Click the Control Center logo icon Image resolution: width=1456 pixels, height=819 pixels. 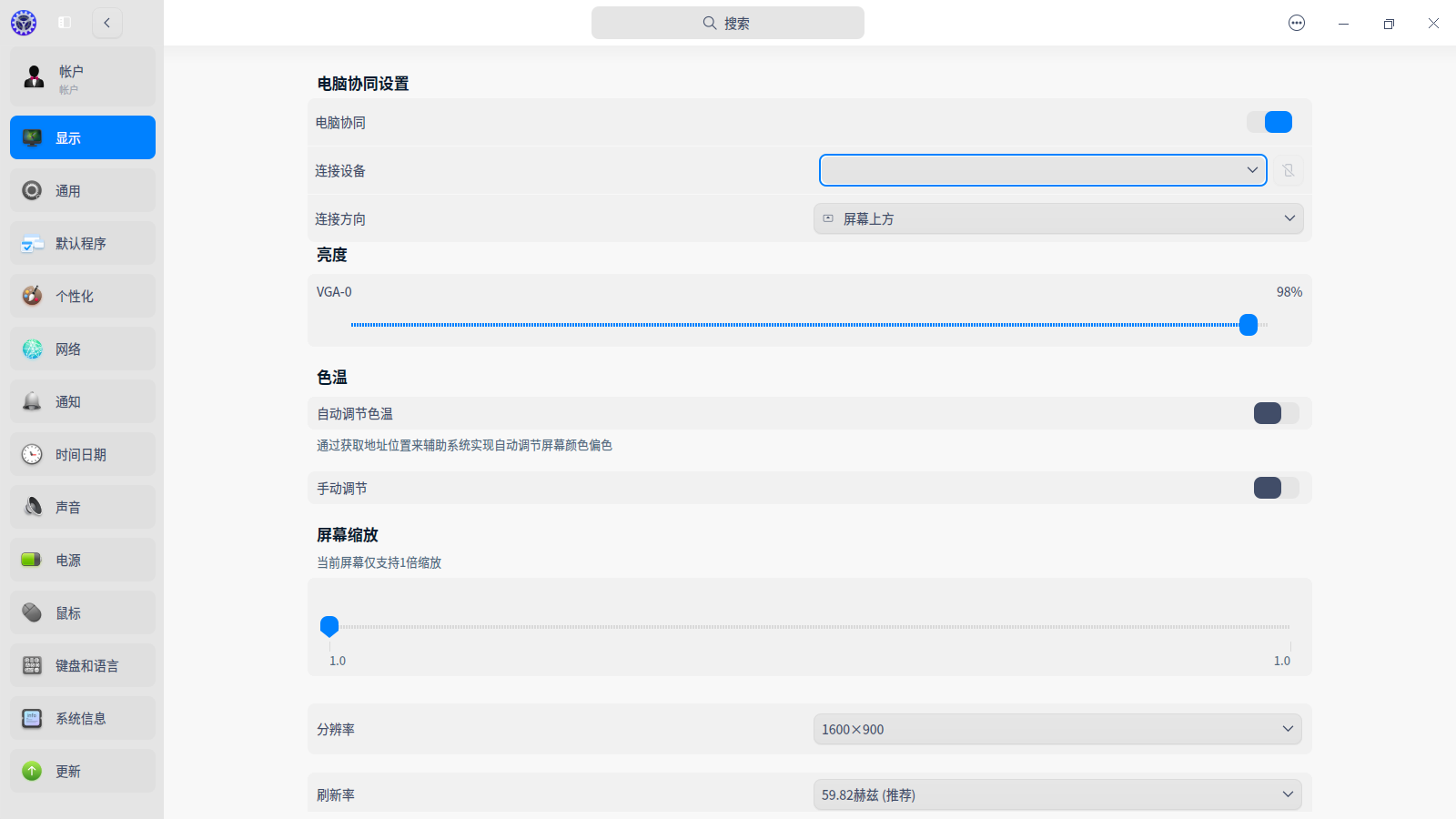click(x=24, y=23)
